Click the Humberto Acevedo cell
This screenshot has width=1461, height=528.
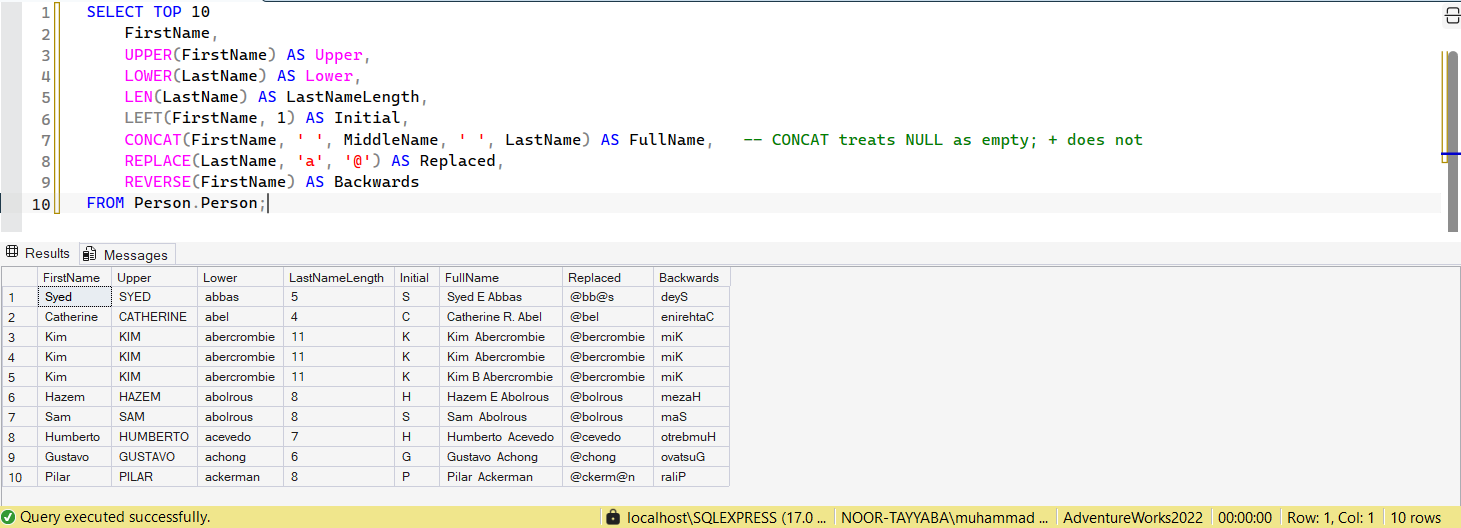point(501,437)
